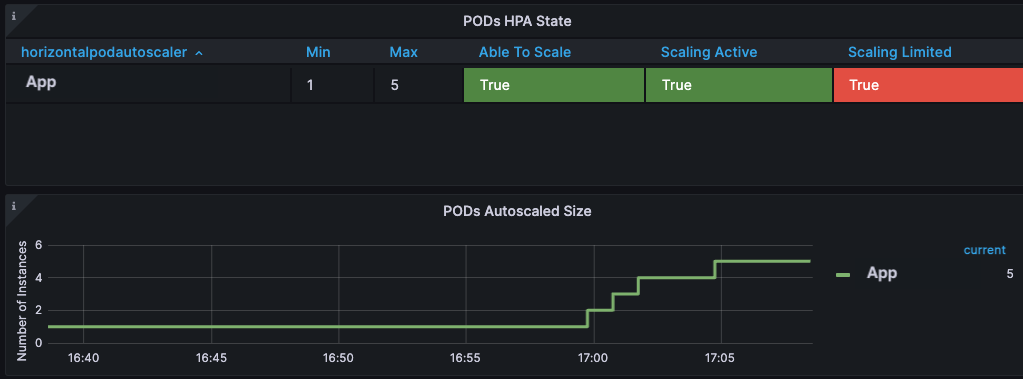Image resolution: width=1023 pixels, height=379 pixels.
Task: Click the Min value 1 cell
Action: [x=332, y=85]
